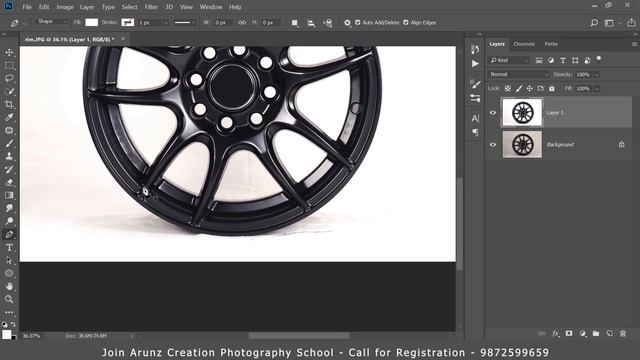The height and width of the screenshot is (360, 640).
Task: Open the Layers panel menu
Action: coord(634,44)
